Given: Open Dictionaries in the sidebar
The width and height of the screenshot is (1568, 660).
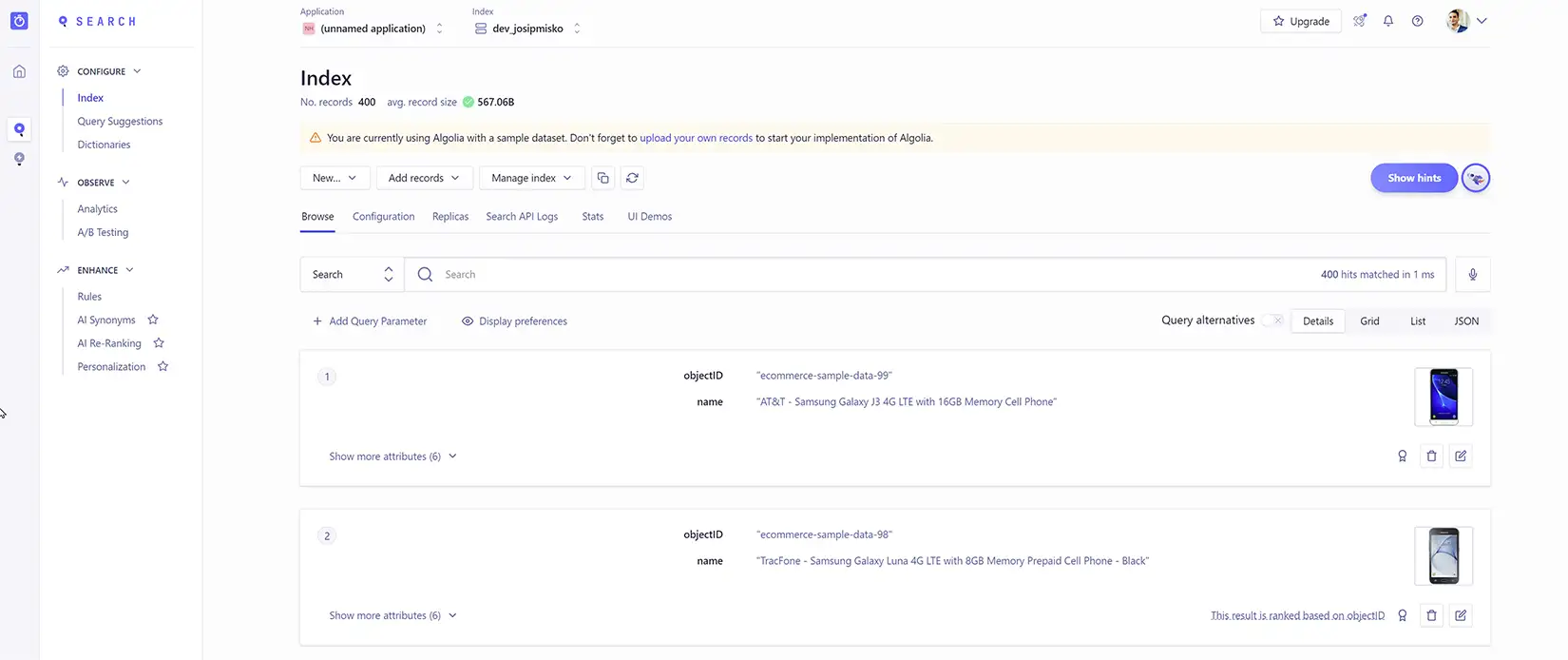Looking at the screenshot, I should coord(104,145).
